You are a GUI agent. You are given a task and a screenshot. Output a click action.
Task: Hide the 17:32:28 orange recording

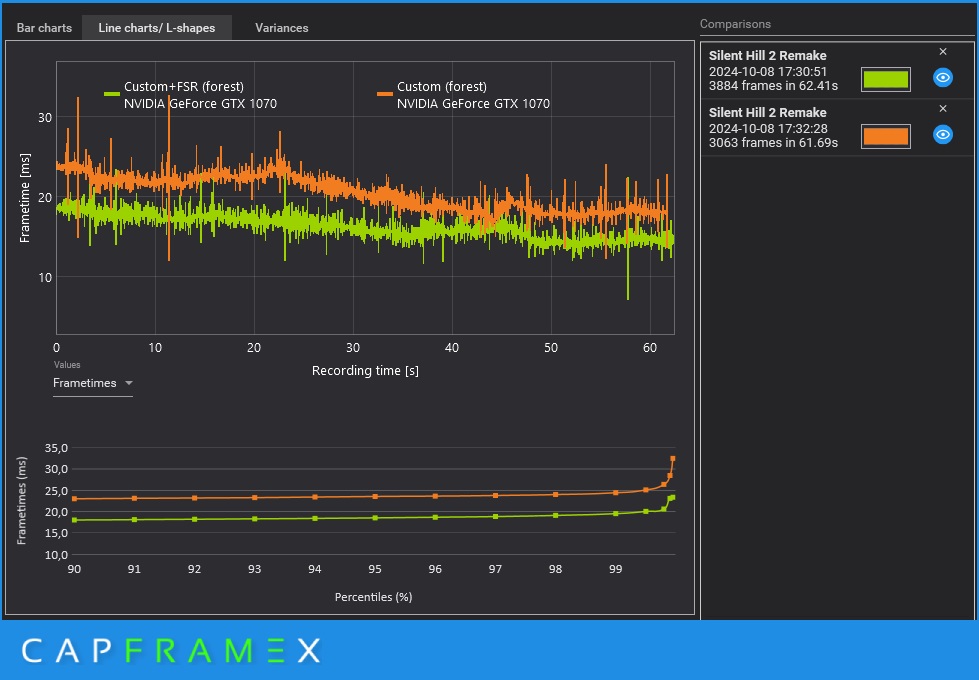click(943, 134)
